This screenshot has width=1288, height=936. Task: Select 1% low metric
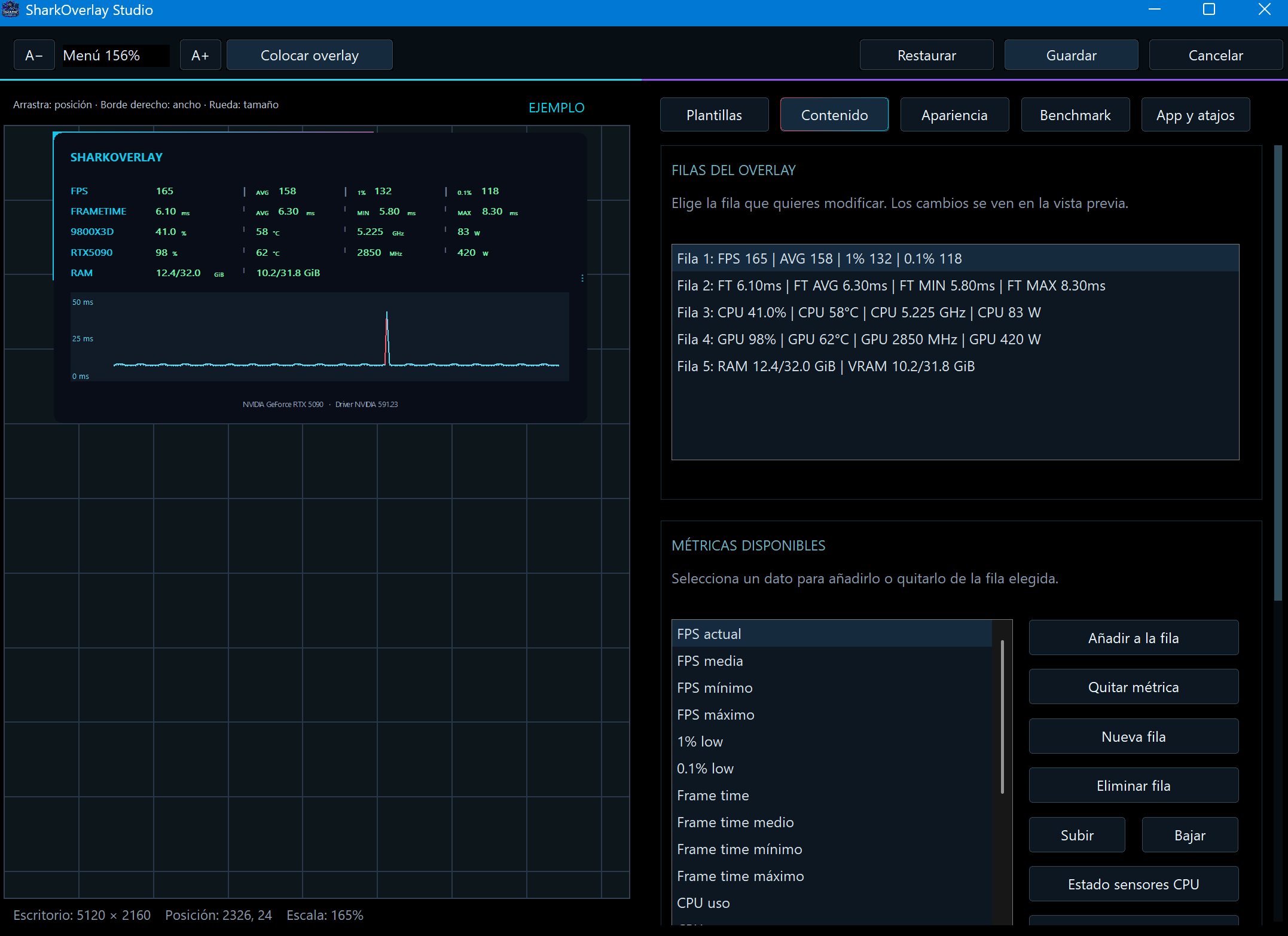[832, 741]
